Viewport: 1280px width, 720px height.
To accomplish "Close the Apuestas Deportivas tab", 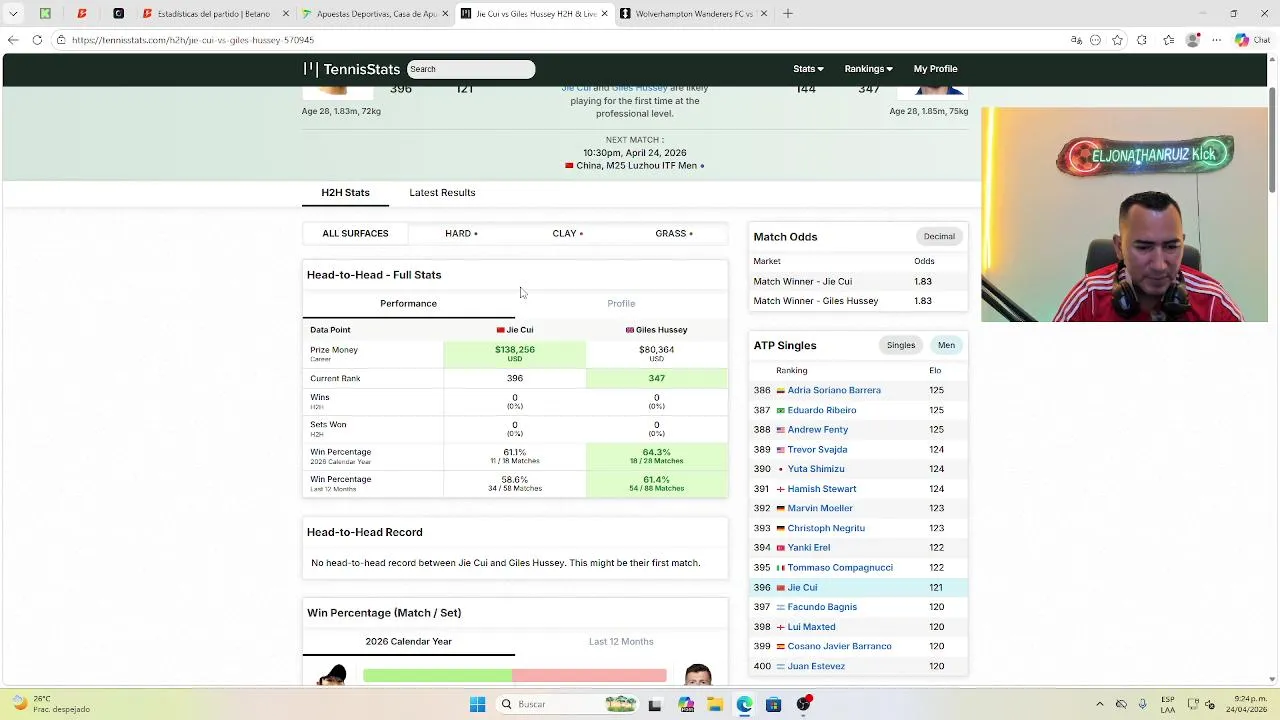I will (445, 14).
